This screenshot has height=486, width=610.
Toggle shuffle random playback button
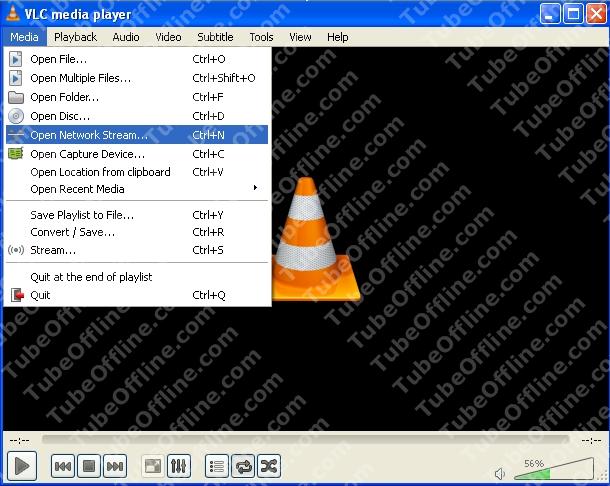[269, 466]
